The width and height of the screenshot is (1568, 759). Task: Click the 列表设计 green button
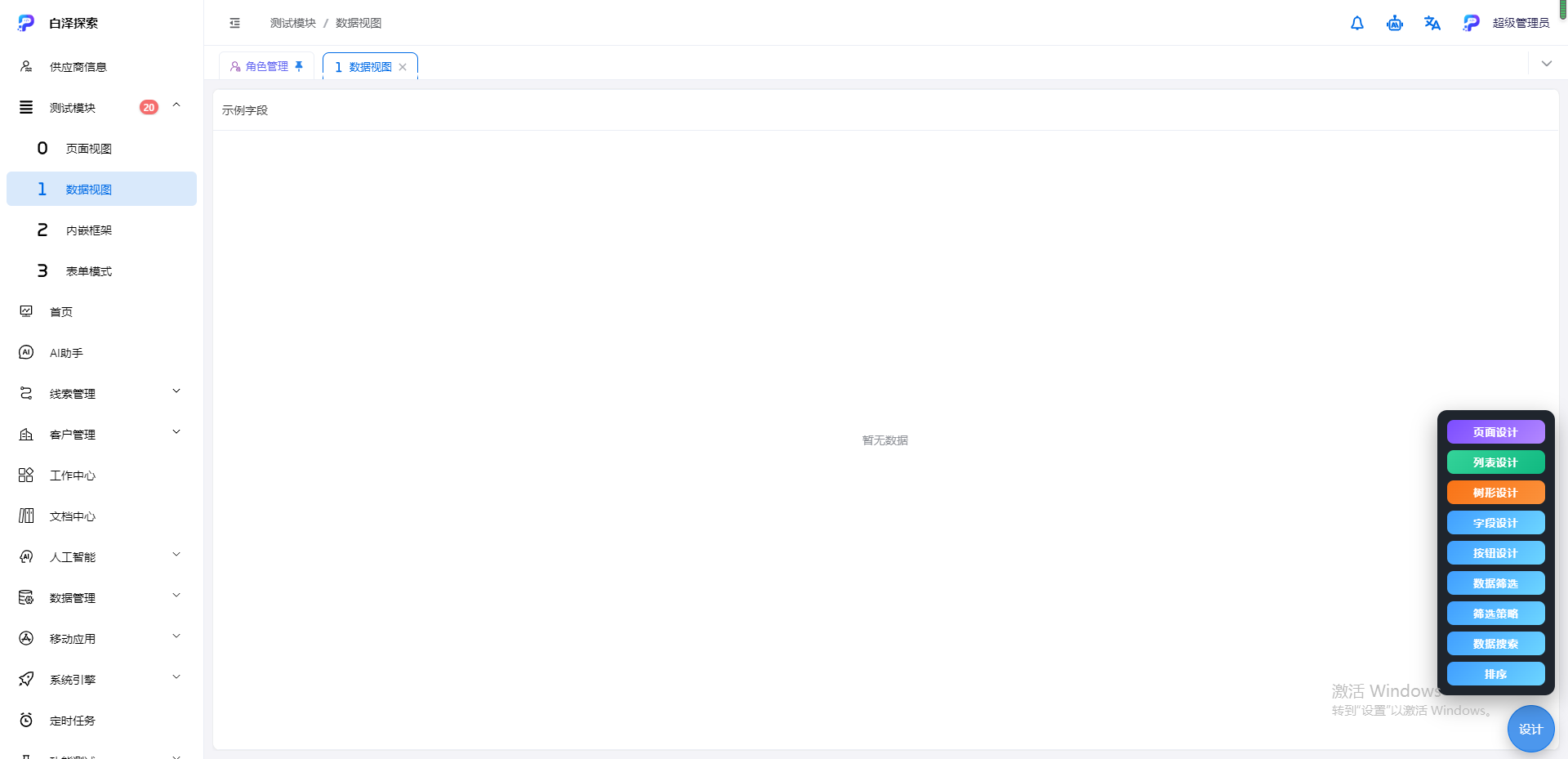1495,462
